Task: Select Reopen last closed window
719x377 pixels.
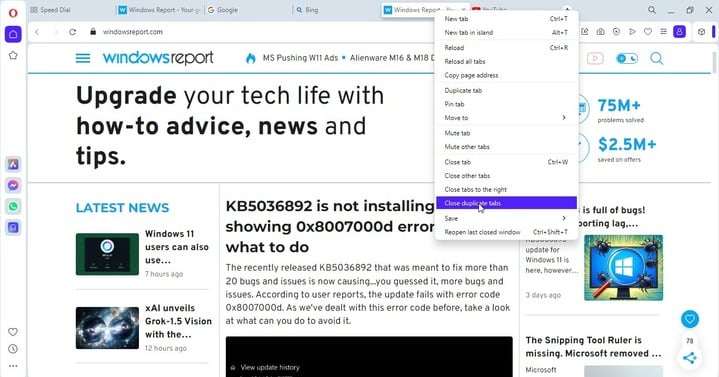Action: pyautogui.click(x=506, y=232)
